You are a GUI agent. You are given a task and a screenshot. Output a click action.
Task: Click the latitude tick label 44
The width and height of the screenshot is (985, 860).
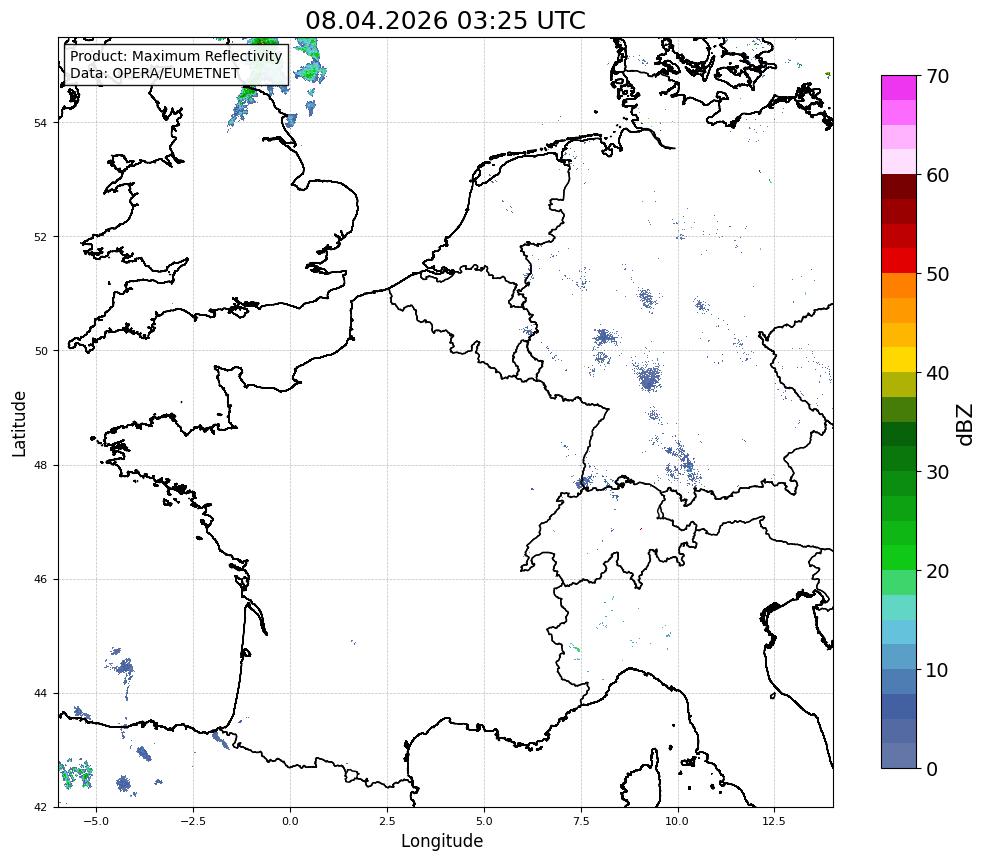tap(40, 694)
